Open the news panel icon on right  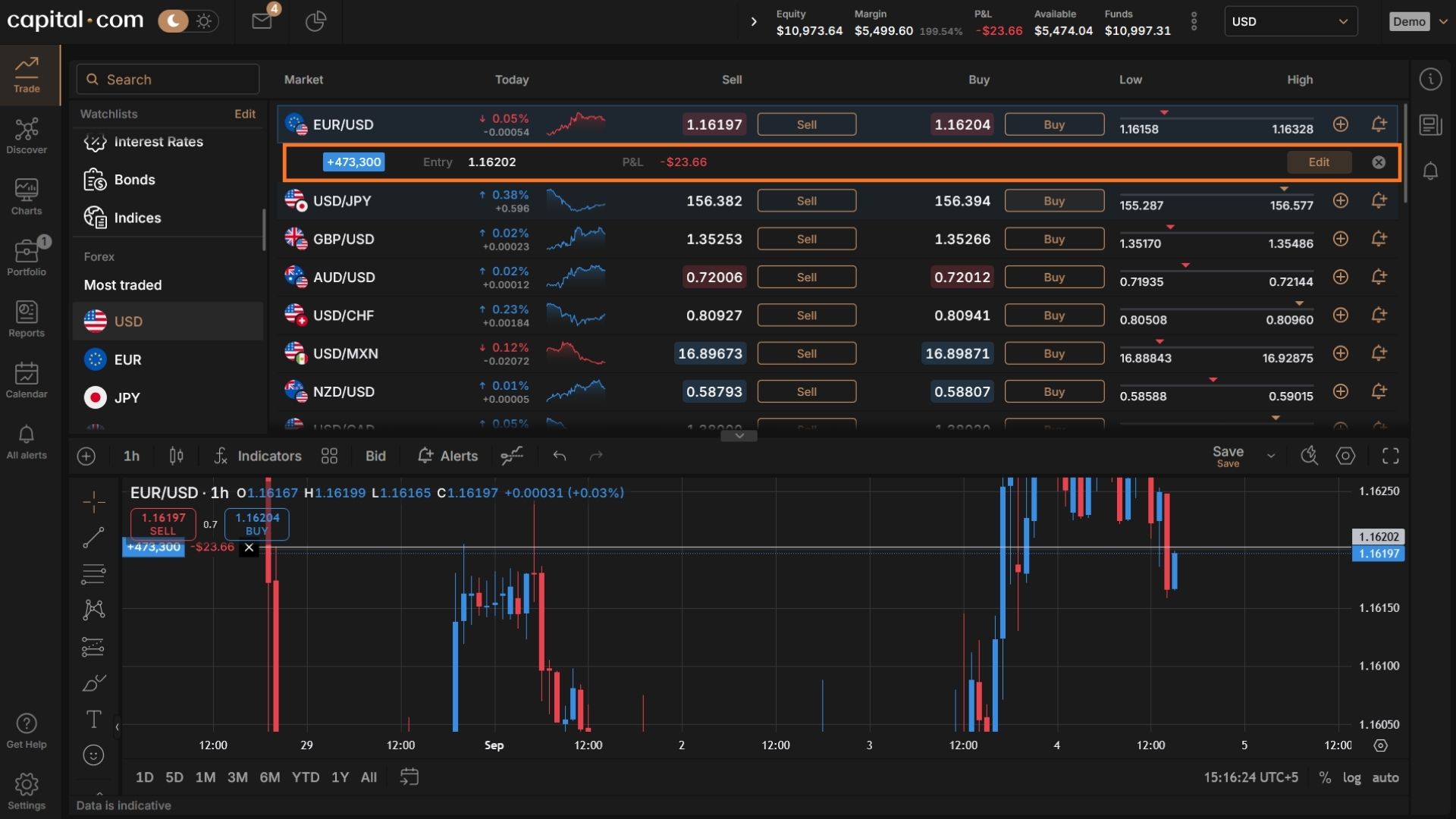pyautogui.click(x=1430, y=125)
